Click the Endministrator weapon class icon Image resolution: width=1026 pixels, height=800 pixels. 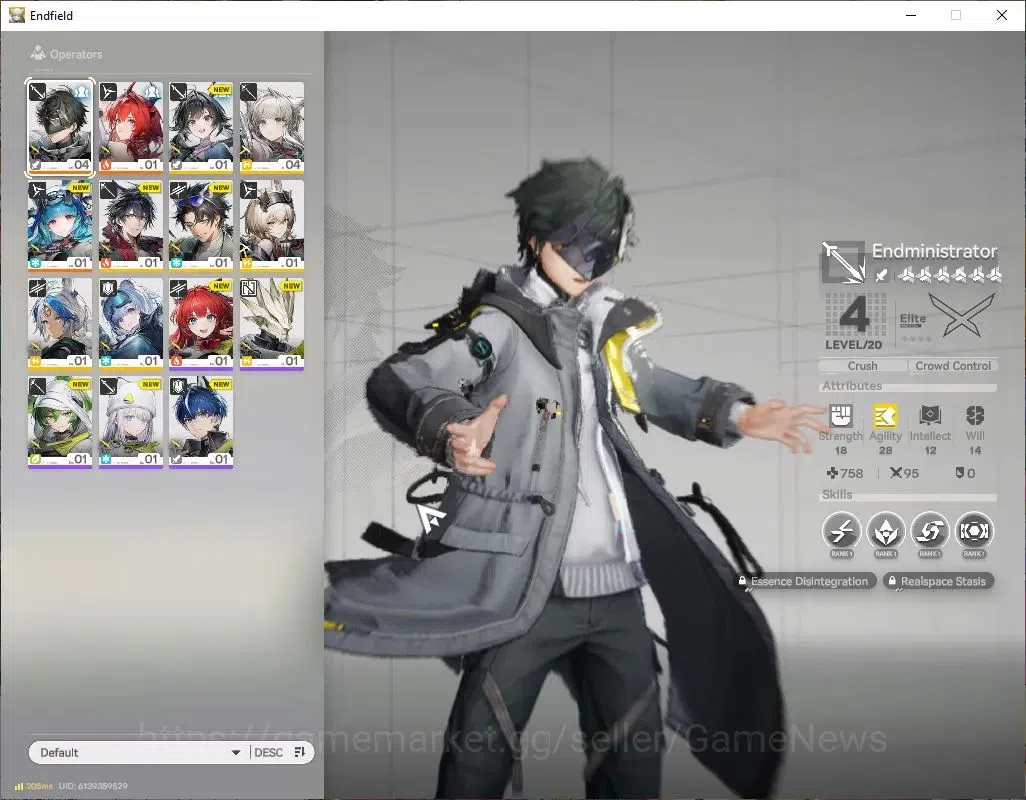tap(843, 262)
